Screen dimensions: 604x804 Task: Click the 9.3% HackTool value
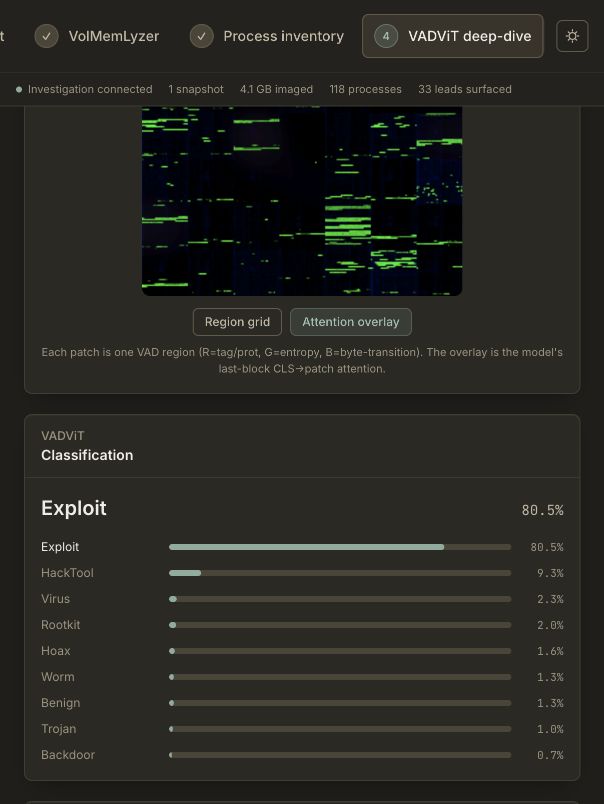click(550, 573)
